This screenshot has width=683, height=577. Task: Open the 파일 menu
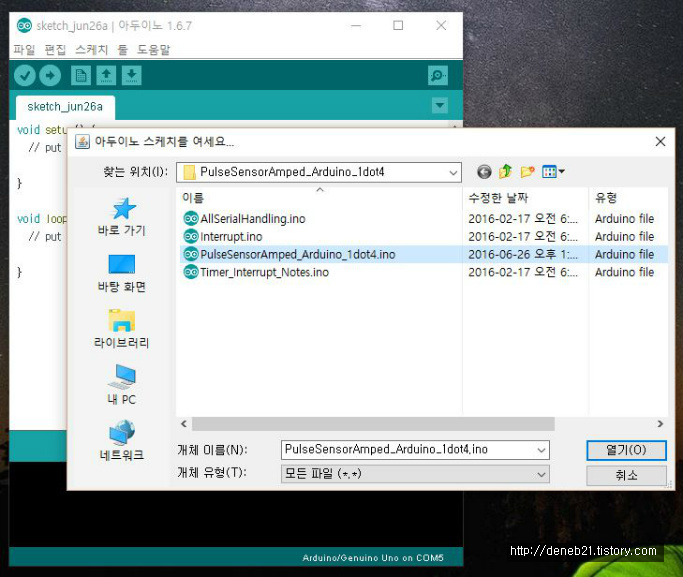tap(24, 50)
